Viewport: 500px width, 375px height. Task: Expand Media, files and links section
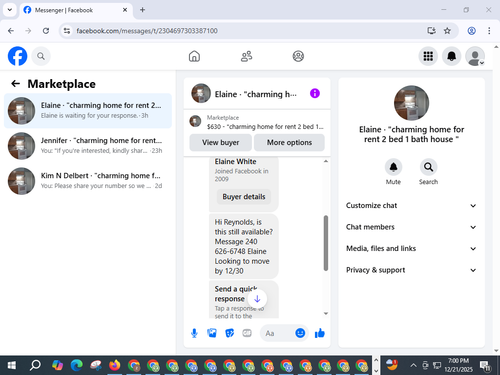[411, 249]
